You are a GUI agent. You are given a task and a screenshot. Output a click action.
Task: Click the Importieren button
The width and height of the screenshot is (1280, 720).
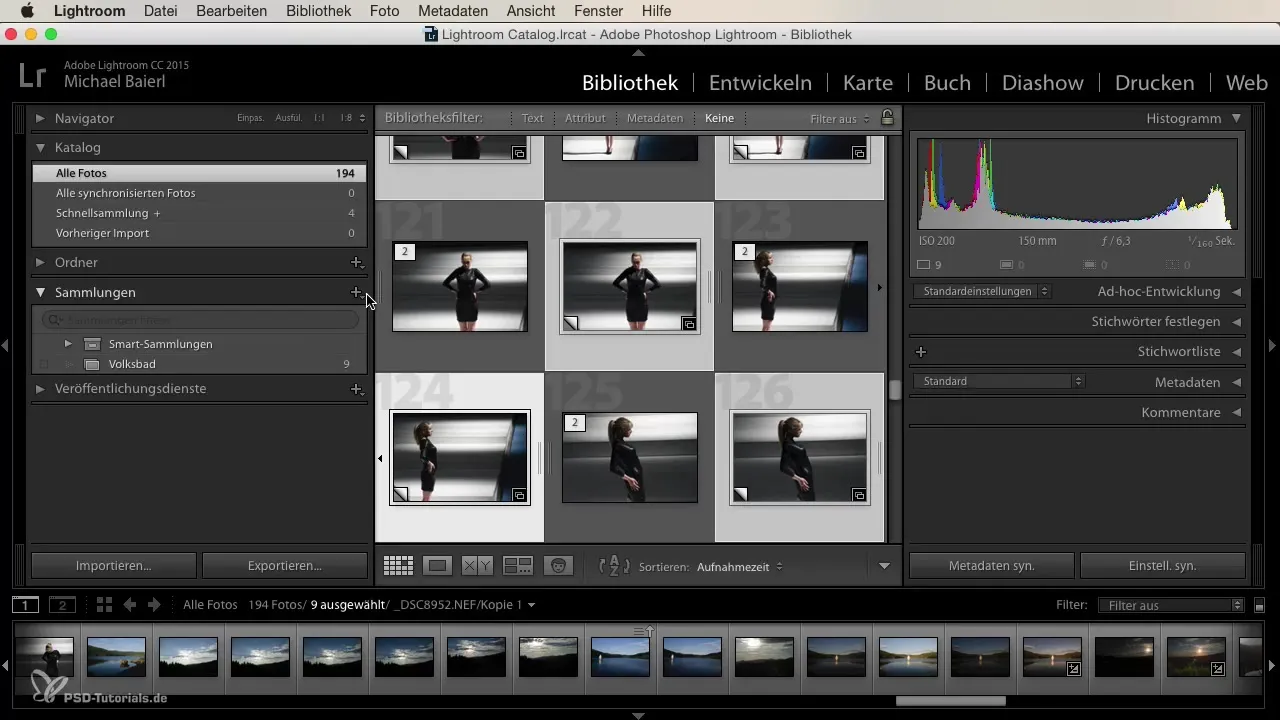[x=114, y=565]
